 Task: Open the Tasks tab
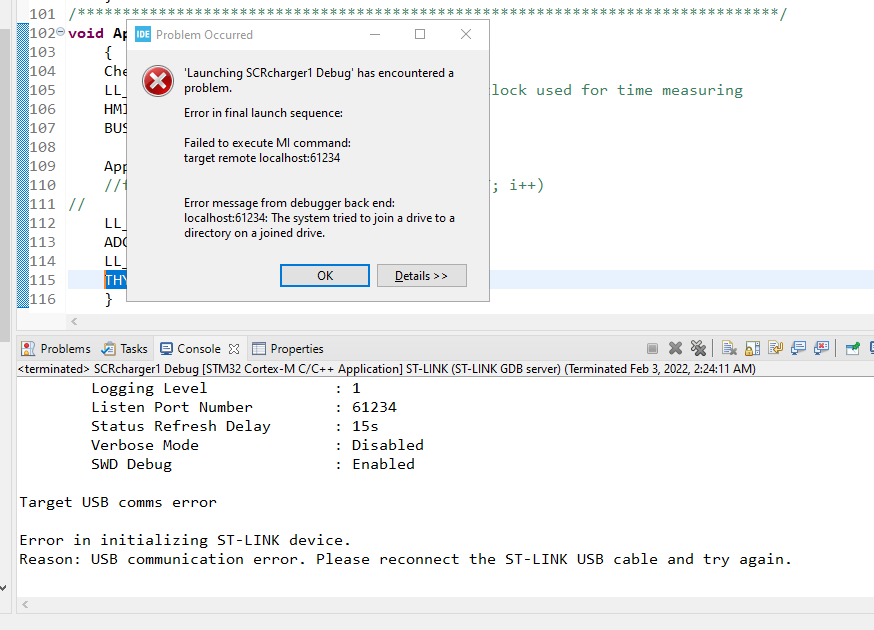[124, 349]
